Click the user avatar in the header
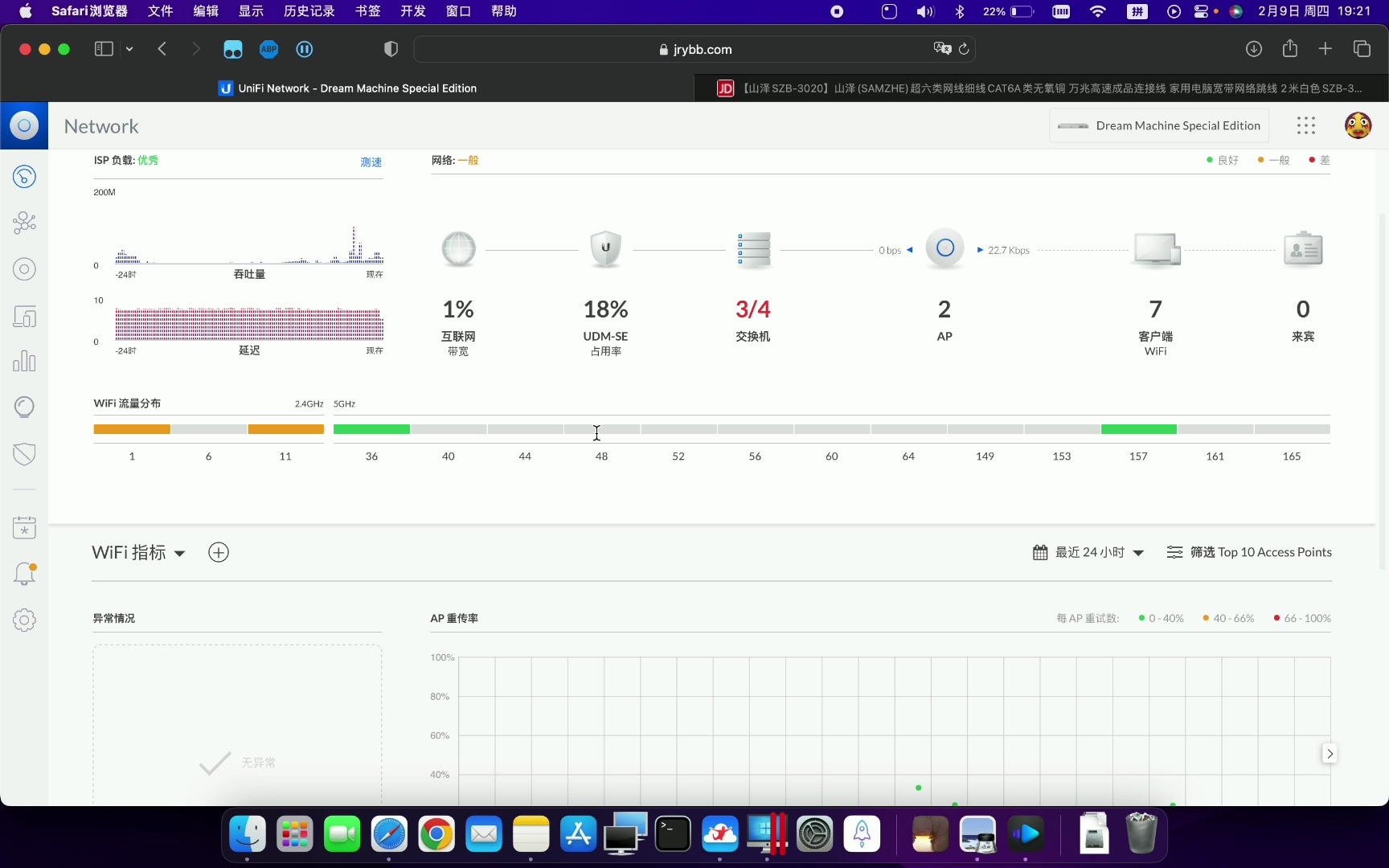Screen dimensions: 1389x868 click(x=1358, y=125)
